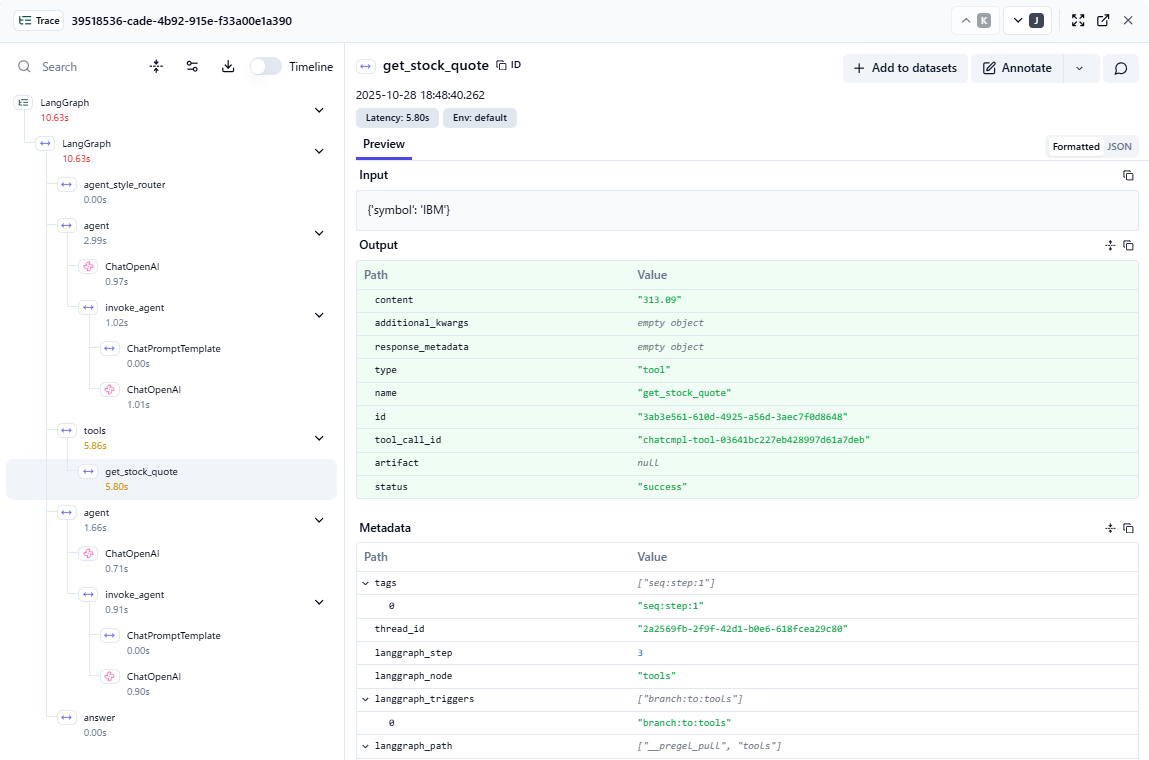The width and height of the screenshot is (1149, 760).
Task: Switch view to JSON format
Action: click(1119, 146)
